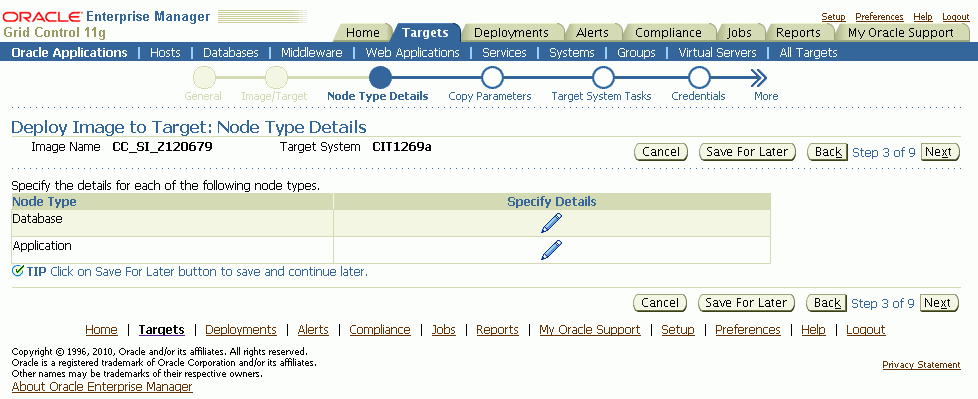Select the Target System Tasks step circle

(x=603, y=78)
